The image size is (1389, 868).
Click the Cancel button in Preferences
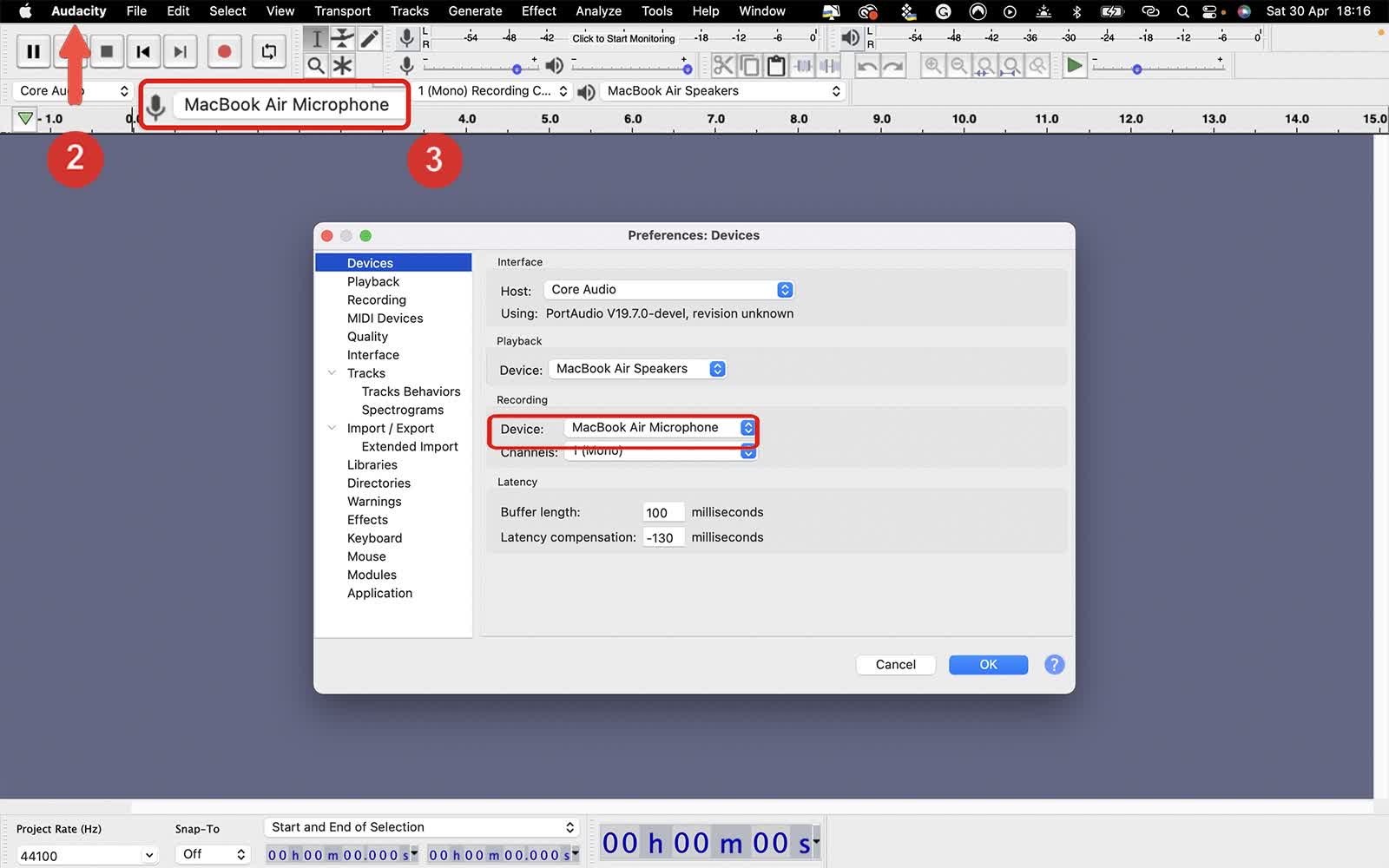[x=896, y=665]
